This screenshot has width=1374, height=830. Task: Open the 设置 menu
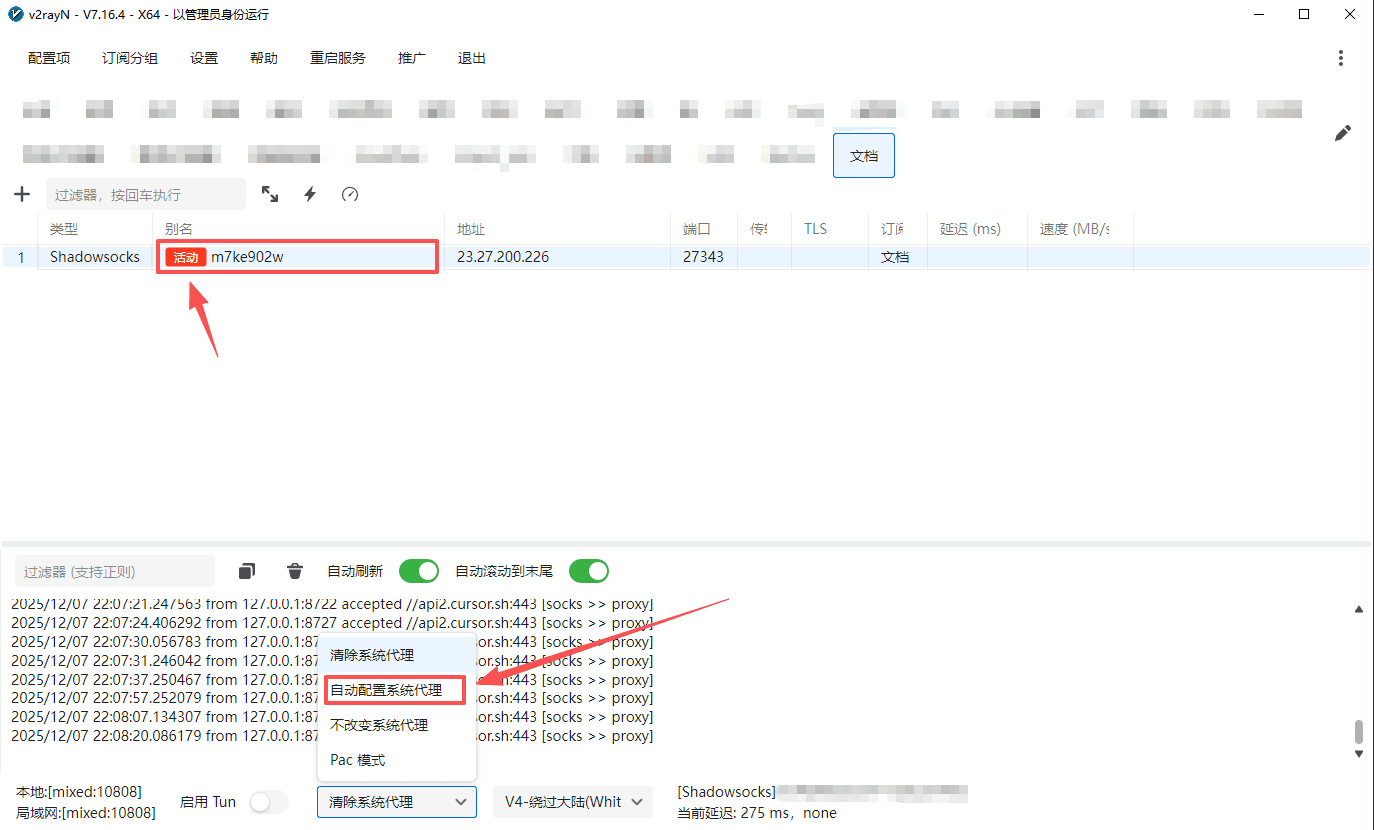204,58
